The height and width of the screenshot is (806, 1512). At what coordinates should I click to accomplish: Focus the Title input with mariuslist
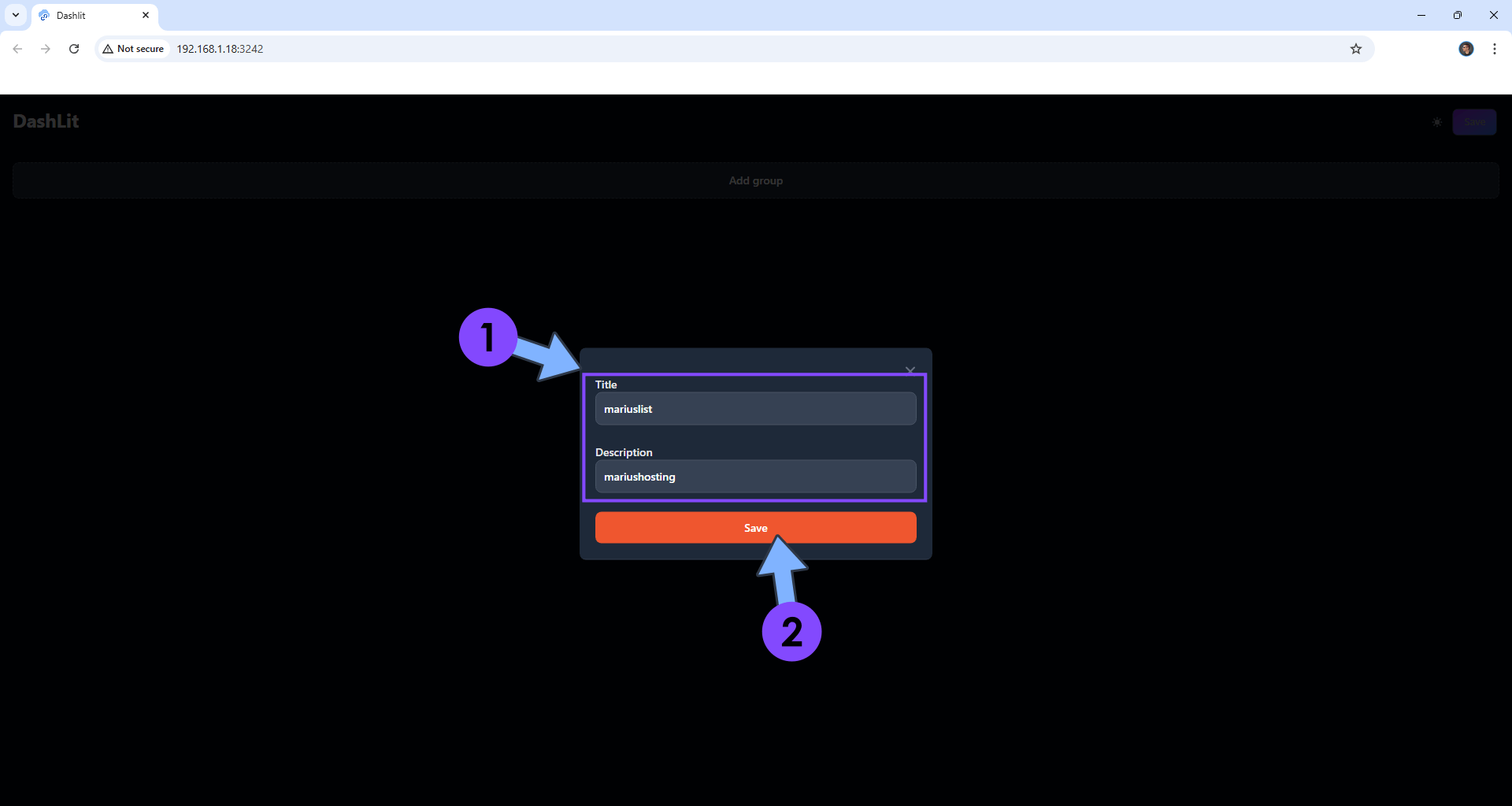pyautogui.click(x=755, y=409)
